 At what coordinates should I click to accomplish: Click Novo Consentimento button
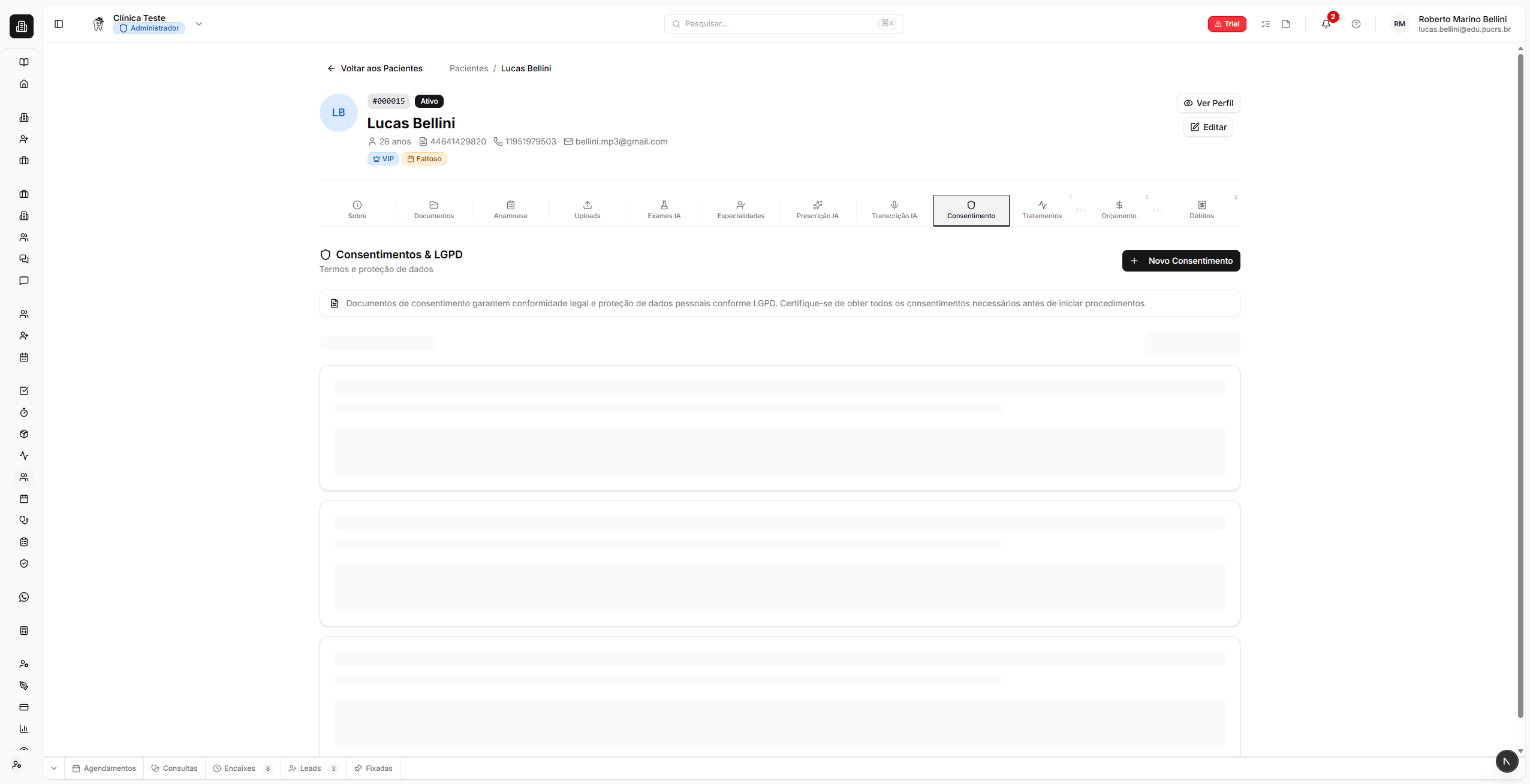1180,261
